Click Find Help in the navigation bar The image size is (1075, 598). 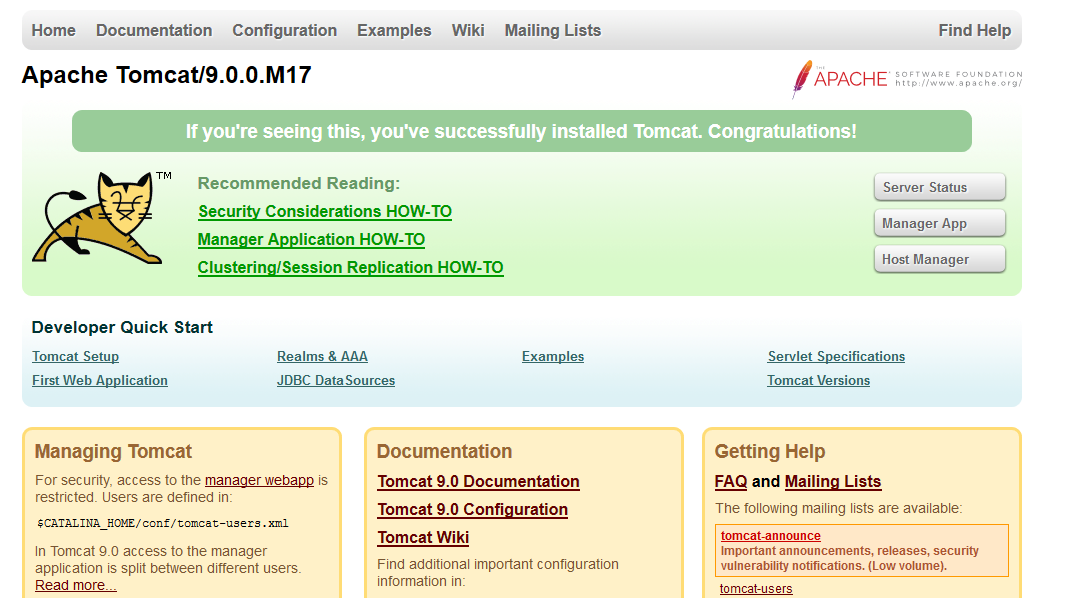975,30
